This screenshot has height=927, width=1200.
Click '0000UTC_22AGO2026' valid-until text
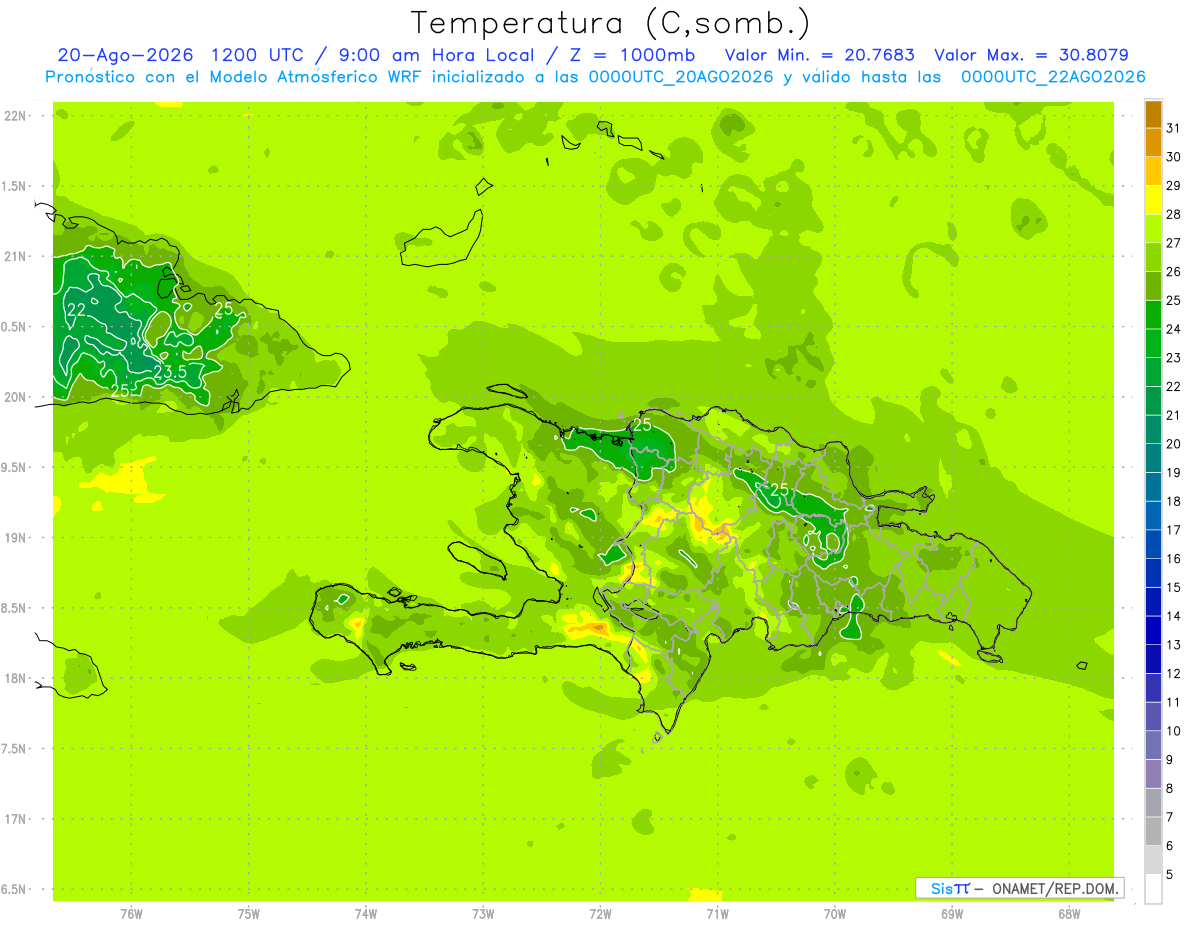click(x=1053, y=77)
